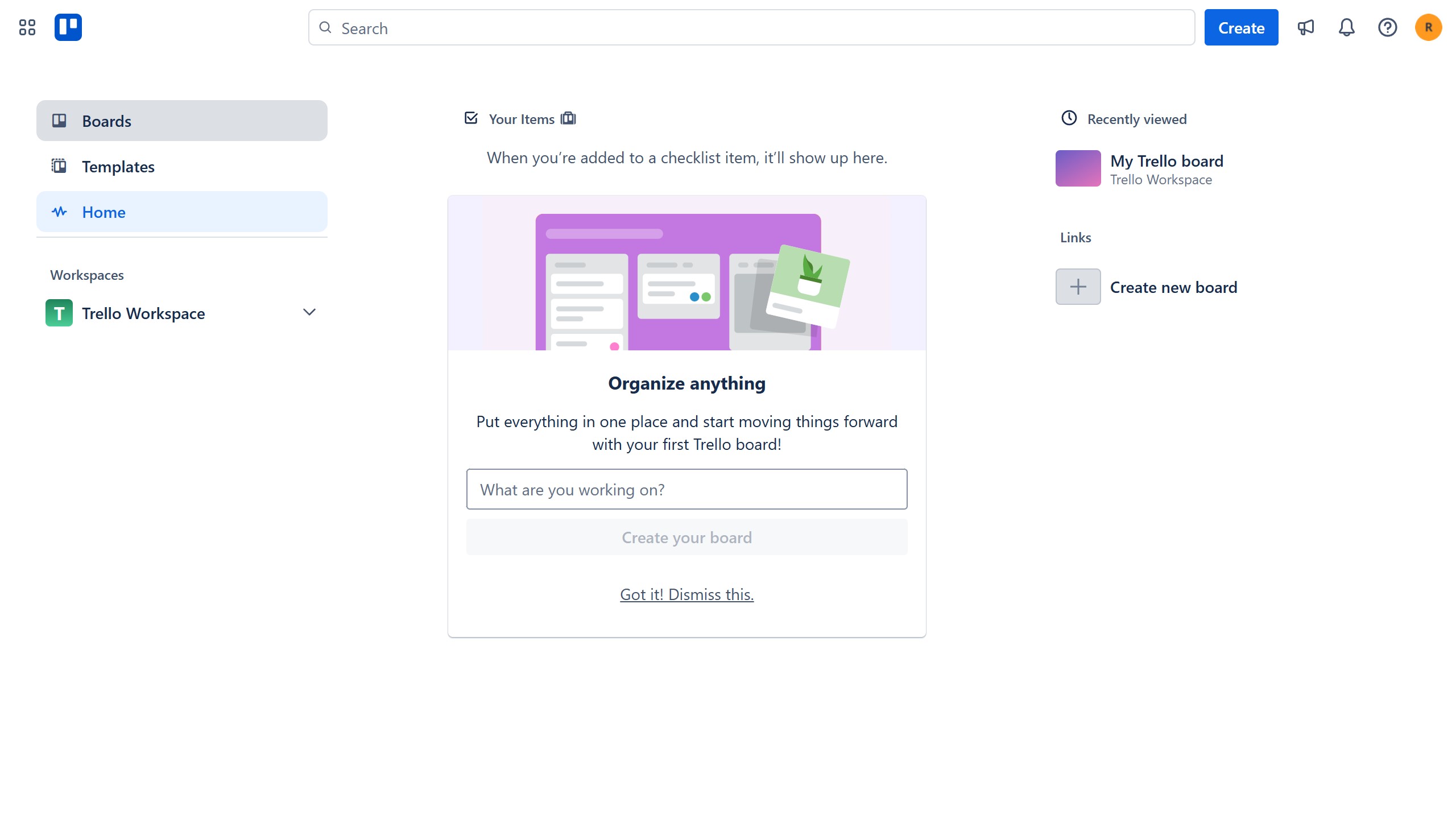Image resolution: width=1456 pixels, height=819 pixels.
Task: Click the checkbox icon beside Your Items
Action: [x=471, y=118]
